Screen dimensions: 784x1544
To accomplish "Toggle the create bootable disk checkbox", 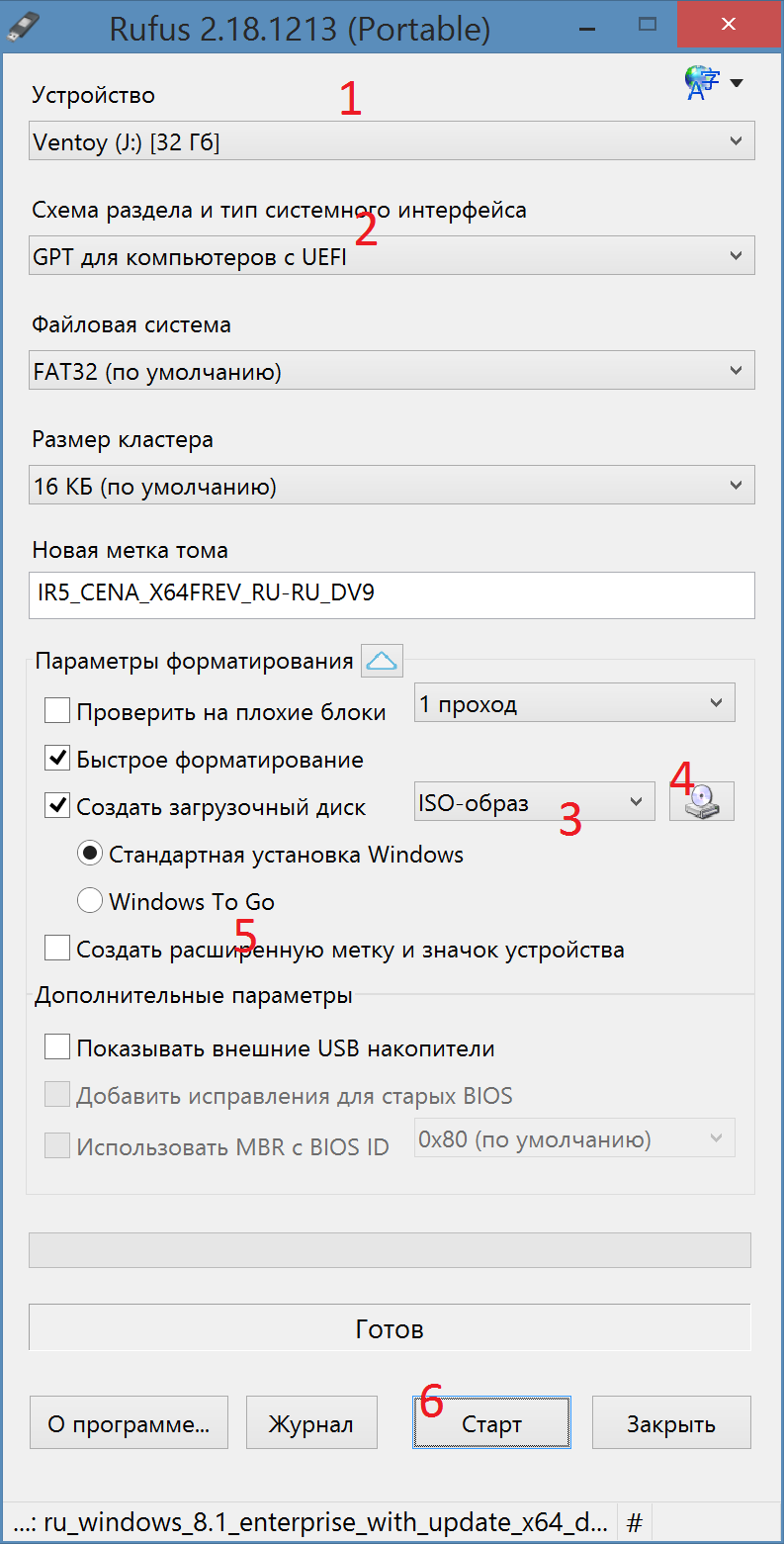I will (x=57, y=807).
